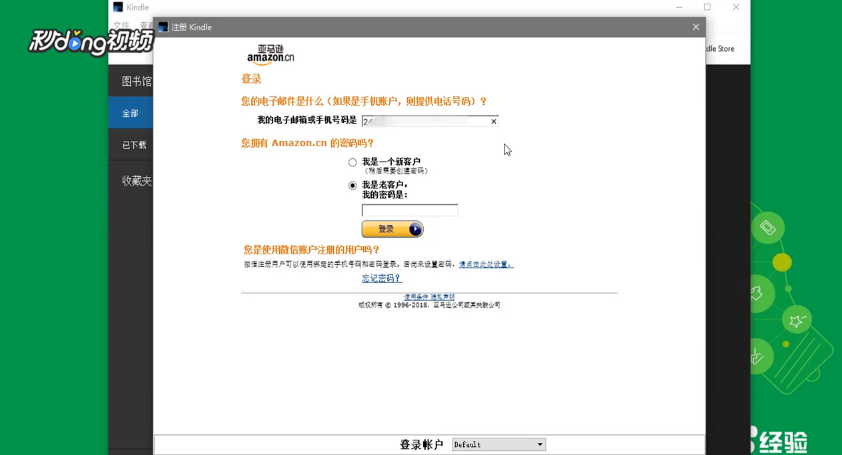Minimize the Kindle main window
Image resolution: width=842 pixels, height=455 pixels.
point(679,7)
